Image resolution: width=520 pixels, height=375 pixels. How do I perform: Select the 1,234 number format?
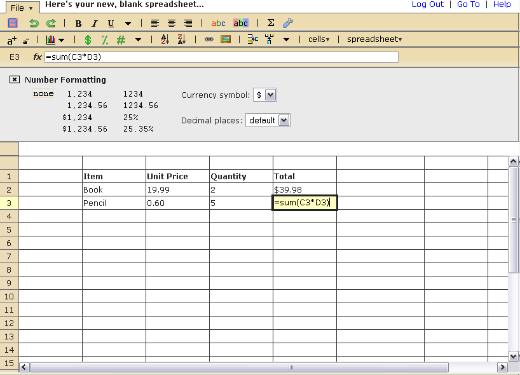point(79,94)
